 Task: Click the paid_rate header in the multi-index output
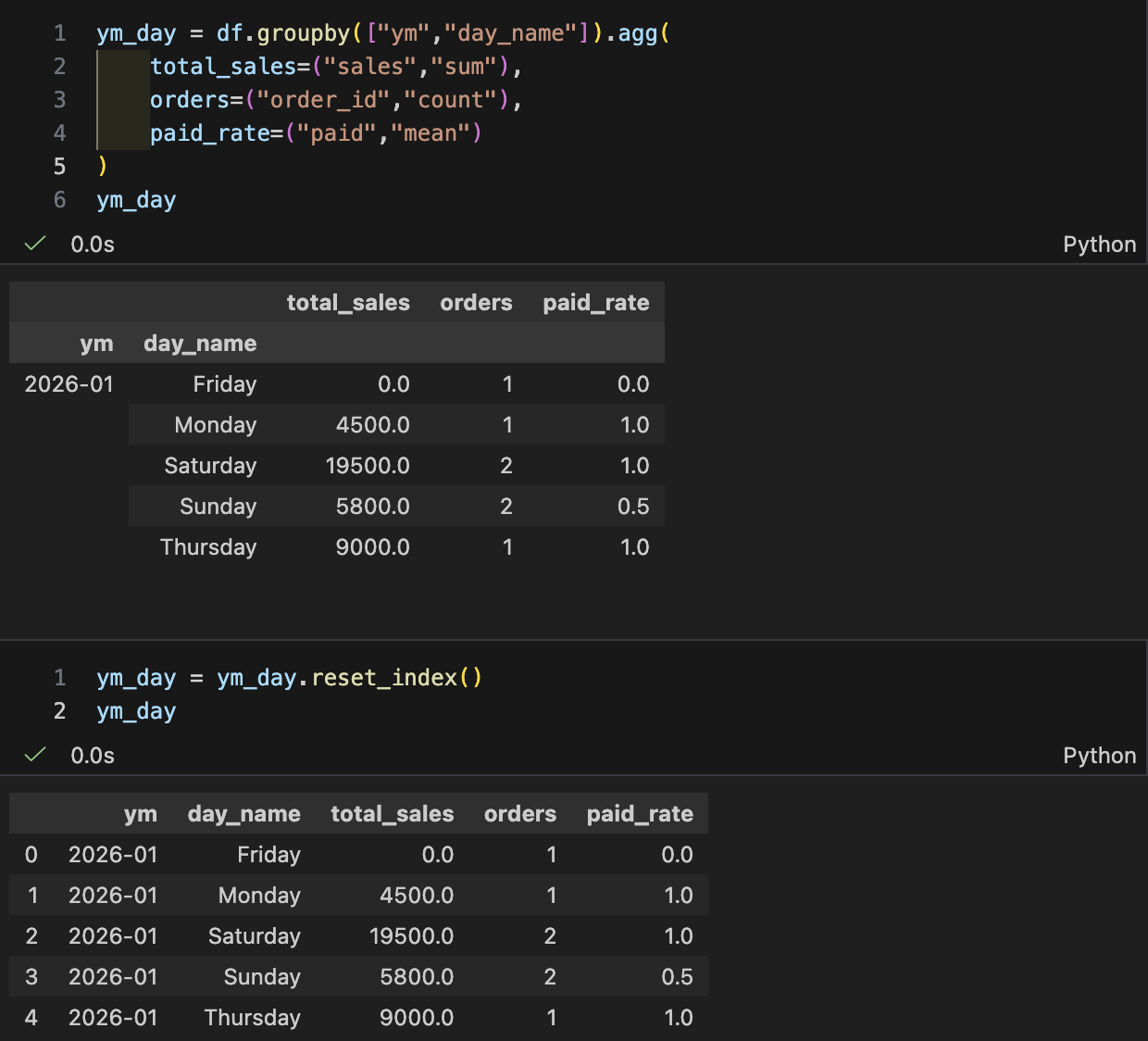click(x=596, y=303)
